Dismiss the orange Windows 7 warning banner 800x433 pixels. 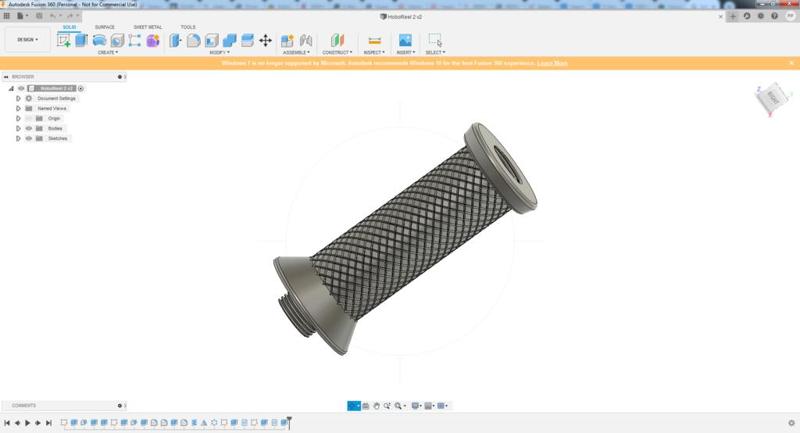[x=791, y=63]
